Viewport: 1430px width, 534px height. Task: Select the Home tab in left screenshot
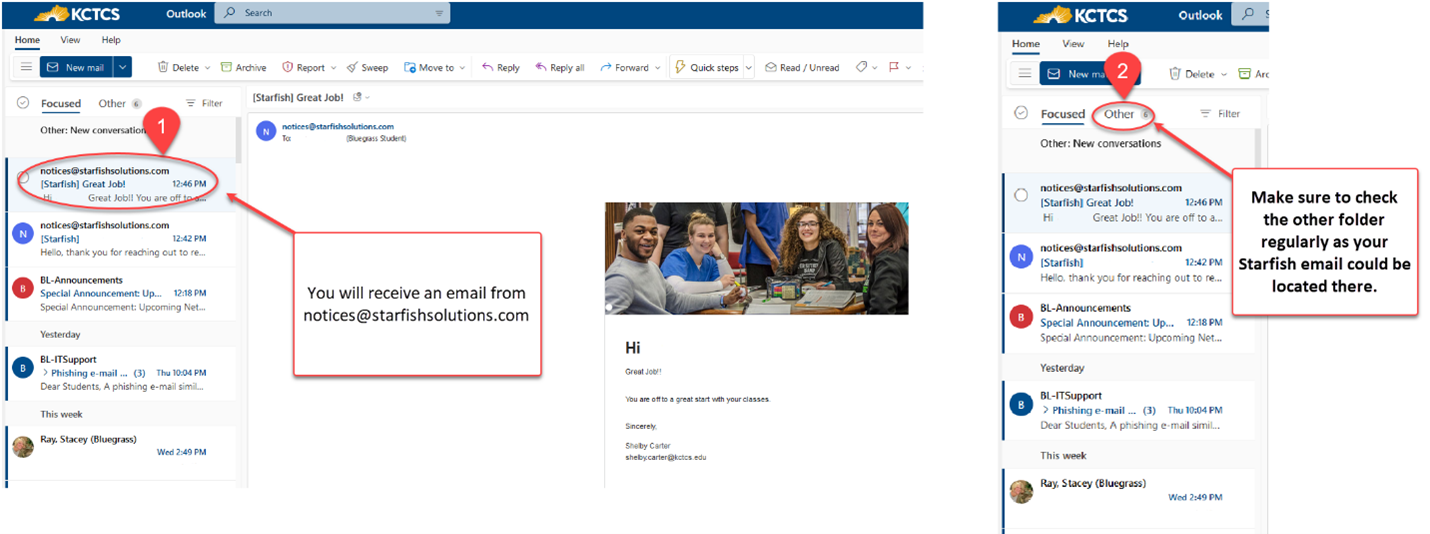27,40
